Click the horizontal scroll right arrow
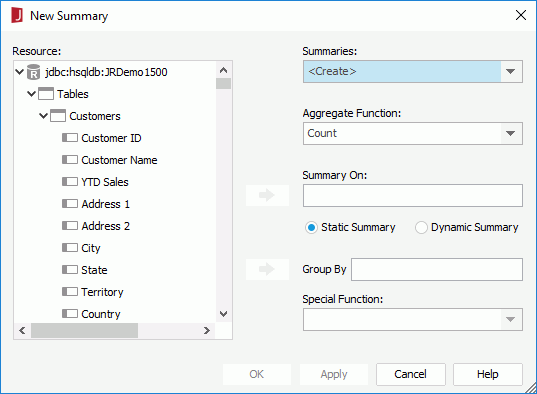 (207, 331)
